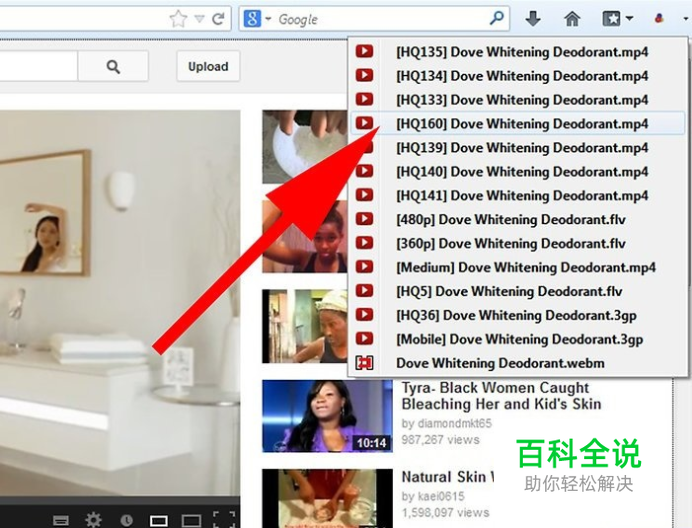
Task: Choose [HQ160] Dove Whitening Deodorant.mp4
Action: click(519, 123)
